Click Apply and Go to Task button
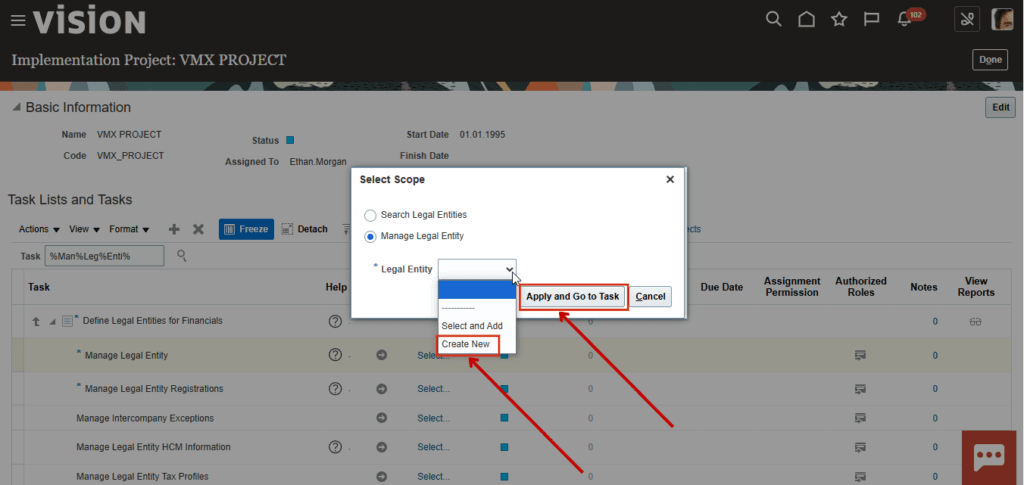The width and height of the screenshot is (1024, 485). [573, 296]
